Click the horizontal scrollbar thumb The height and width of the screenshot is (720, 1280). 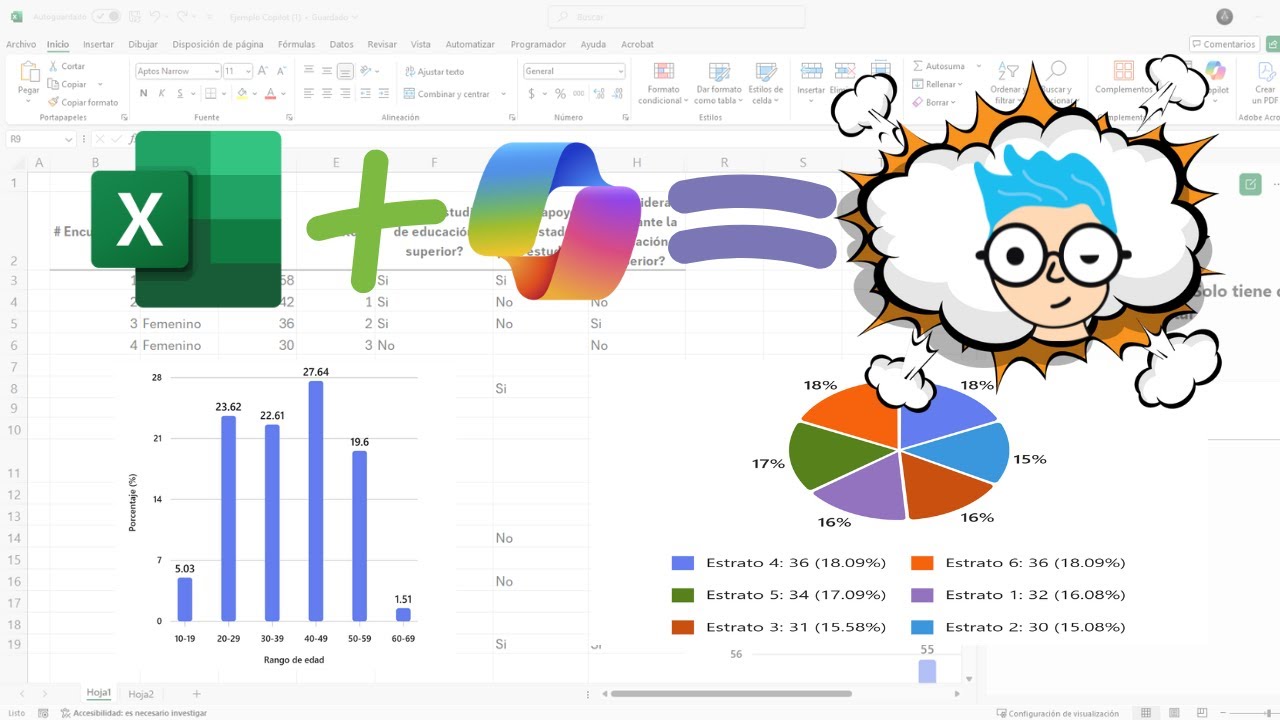coord(731,693)
